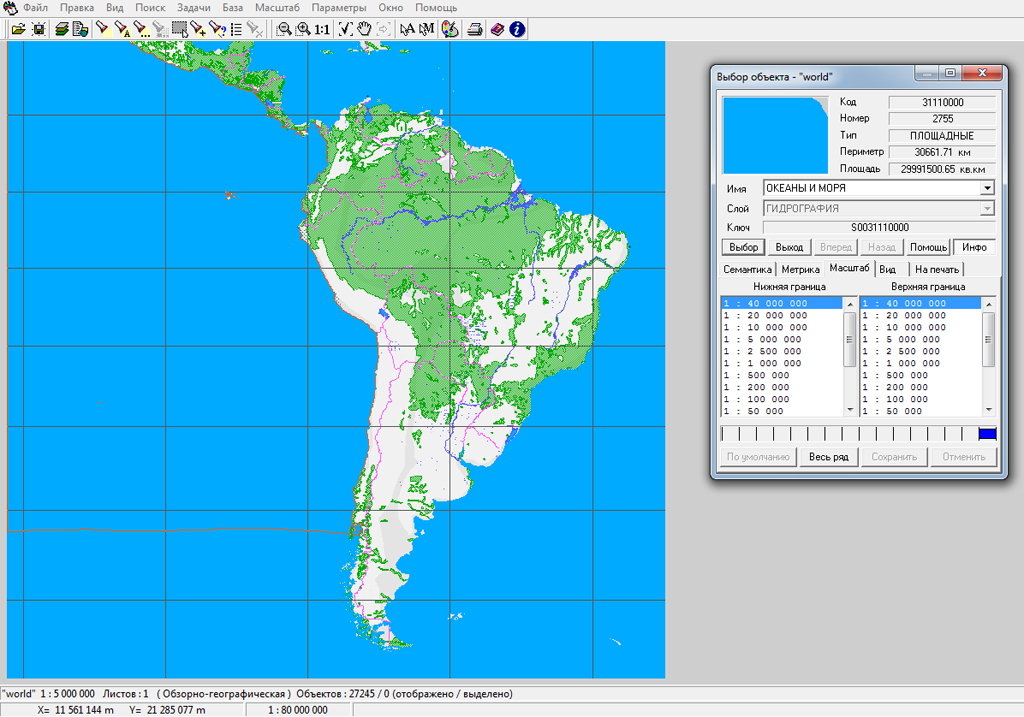Open the Поиск menu
Image resolution: width=1024 pixels, height=717 pixels.
tap(150, 8)
